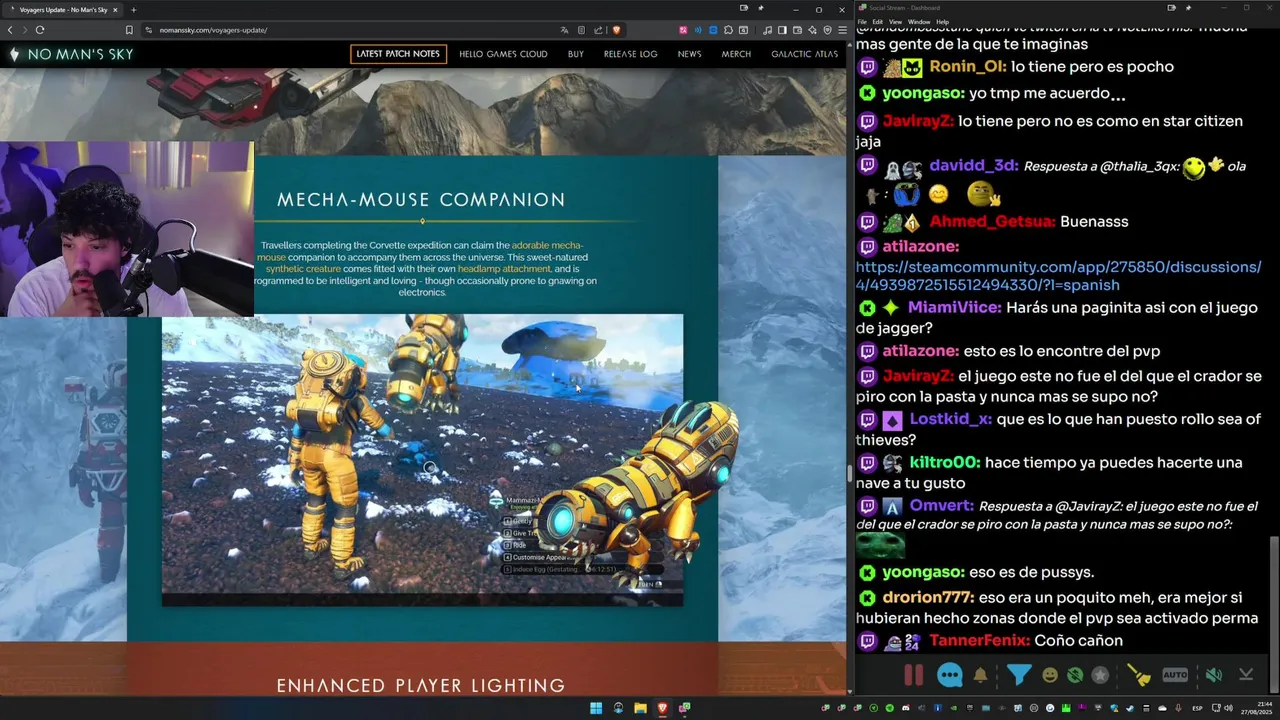
Task: Open the News page
Action: click(689, 54)
